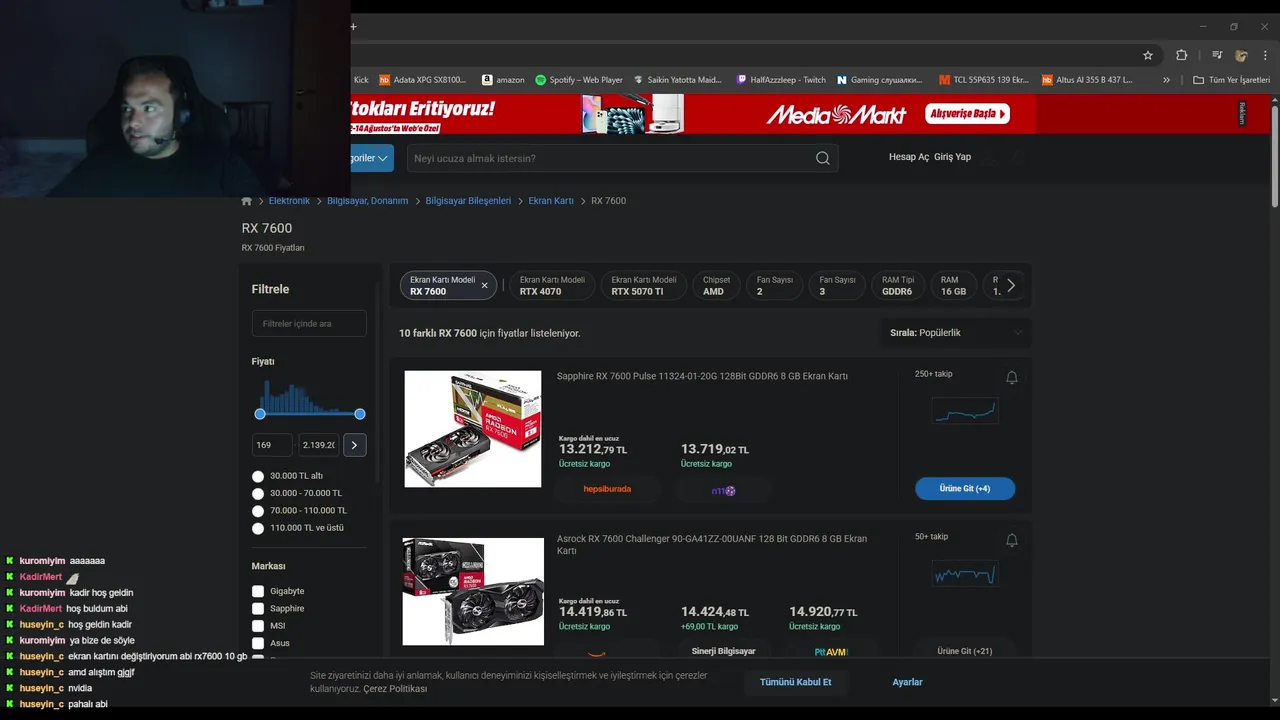Click the maximum price slider handle
This screenshot has height=720, width=1280.
tap(360, 414)
